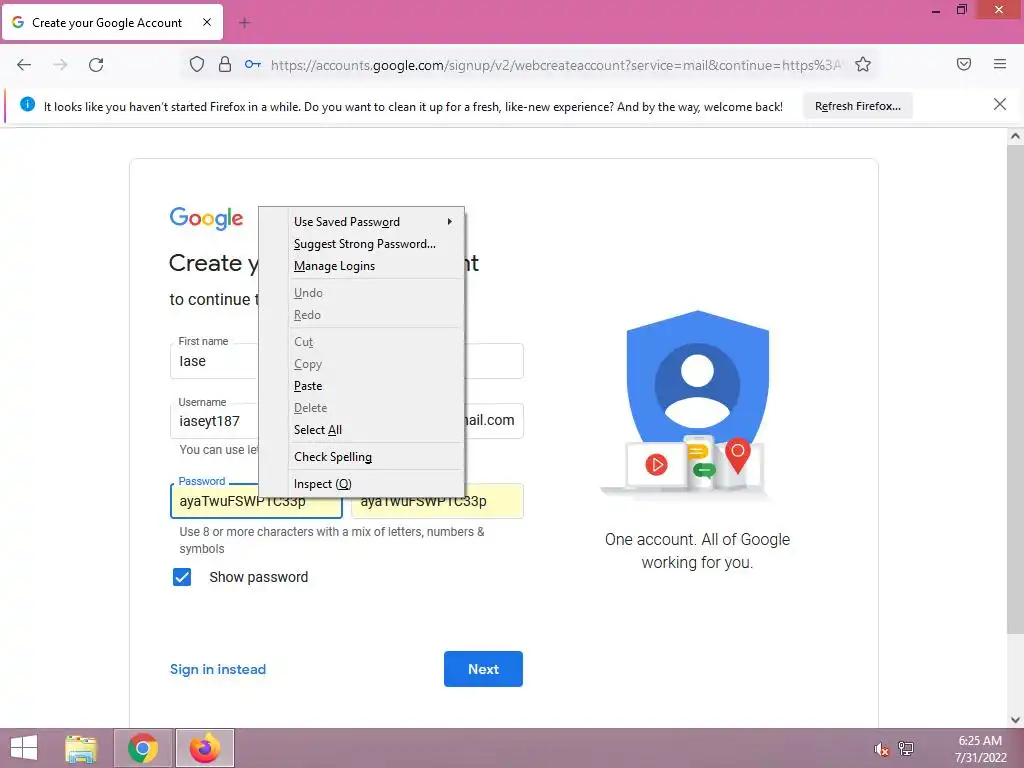Click the password hint starting 'Use 8 or more characters'
Viewport: 1024px width, 768px height.
point(332,540)
